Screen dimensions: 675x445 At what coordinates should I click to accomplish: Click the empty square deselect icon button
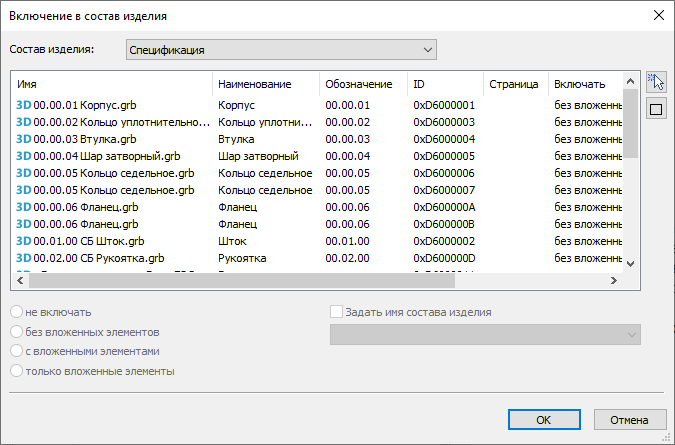(656, 109)
